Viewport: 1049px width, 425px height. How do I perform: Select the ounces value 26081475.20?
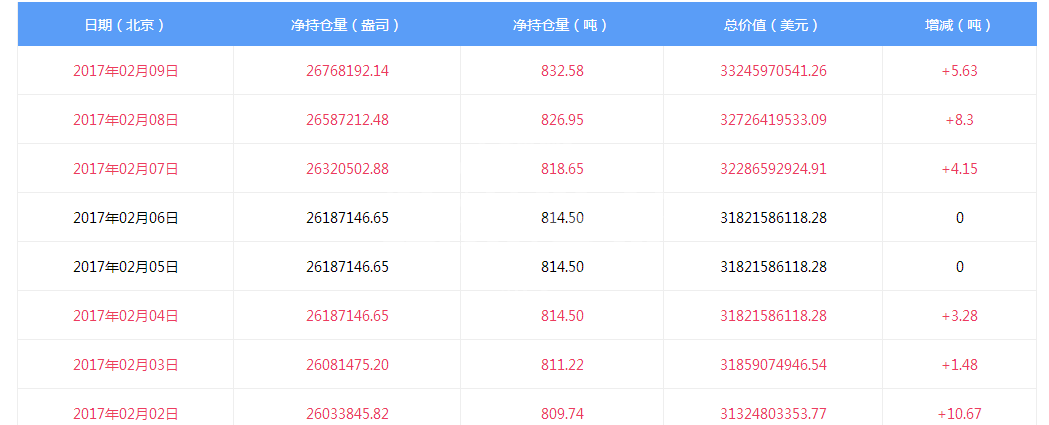(347, 365)
